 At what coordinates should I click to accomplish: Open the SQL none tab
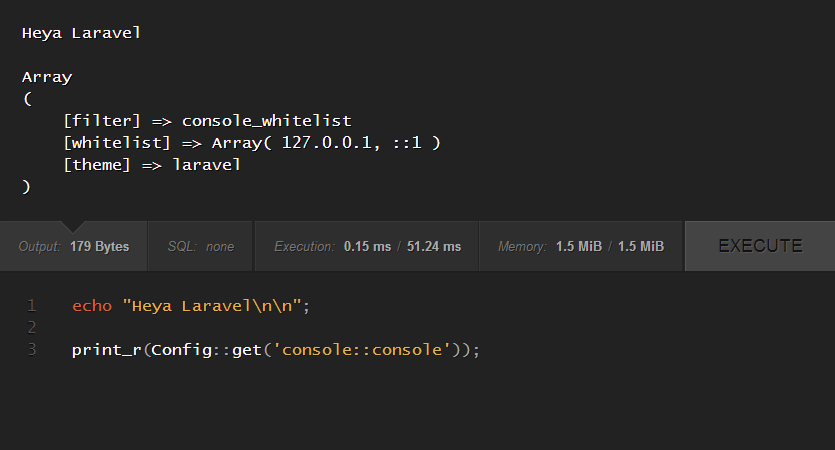[200, 246]
